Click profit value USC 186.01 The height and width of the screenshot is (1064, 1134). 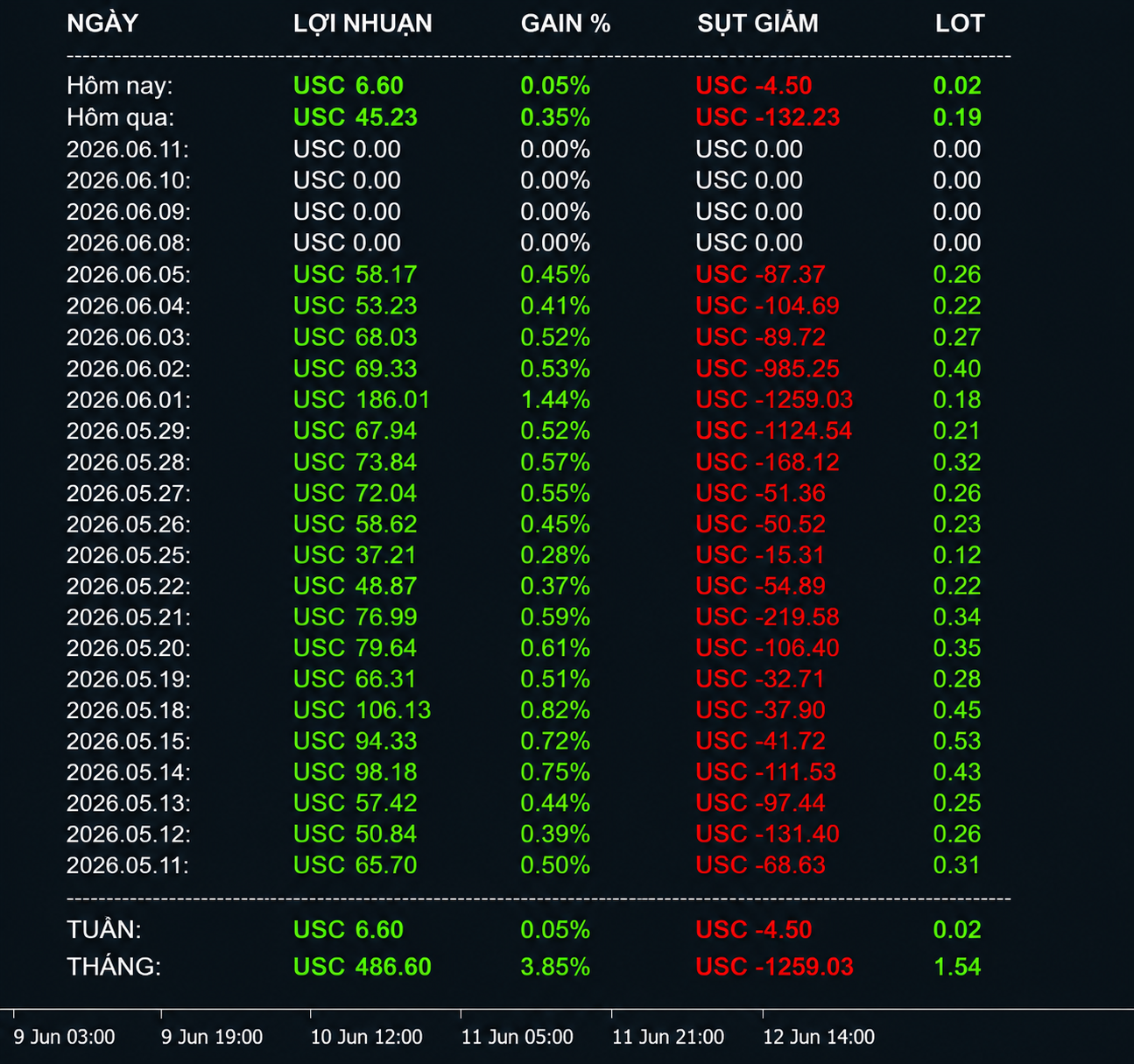click(x=363, y=399)
